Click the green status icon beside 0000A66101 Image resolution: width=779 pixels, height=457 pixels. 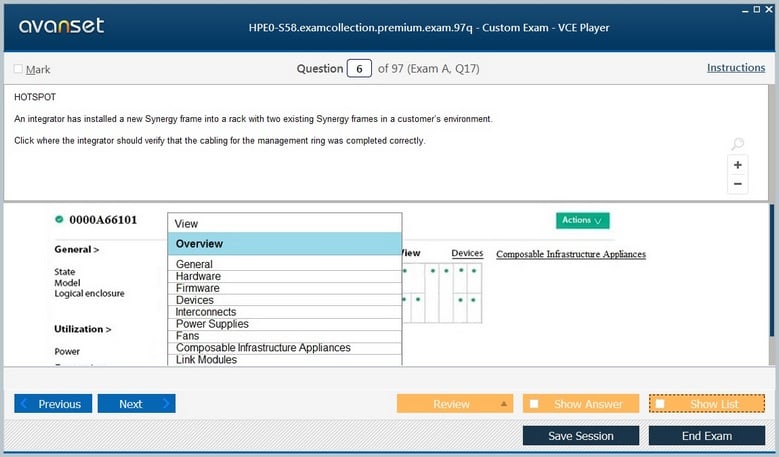pyautogui.click(x=59, y=219)
